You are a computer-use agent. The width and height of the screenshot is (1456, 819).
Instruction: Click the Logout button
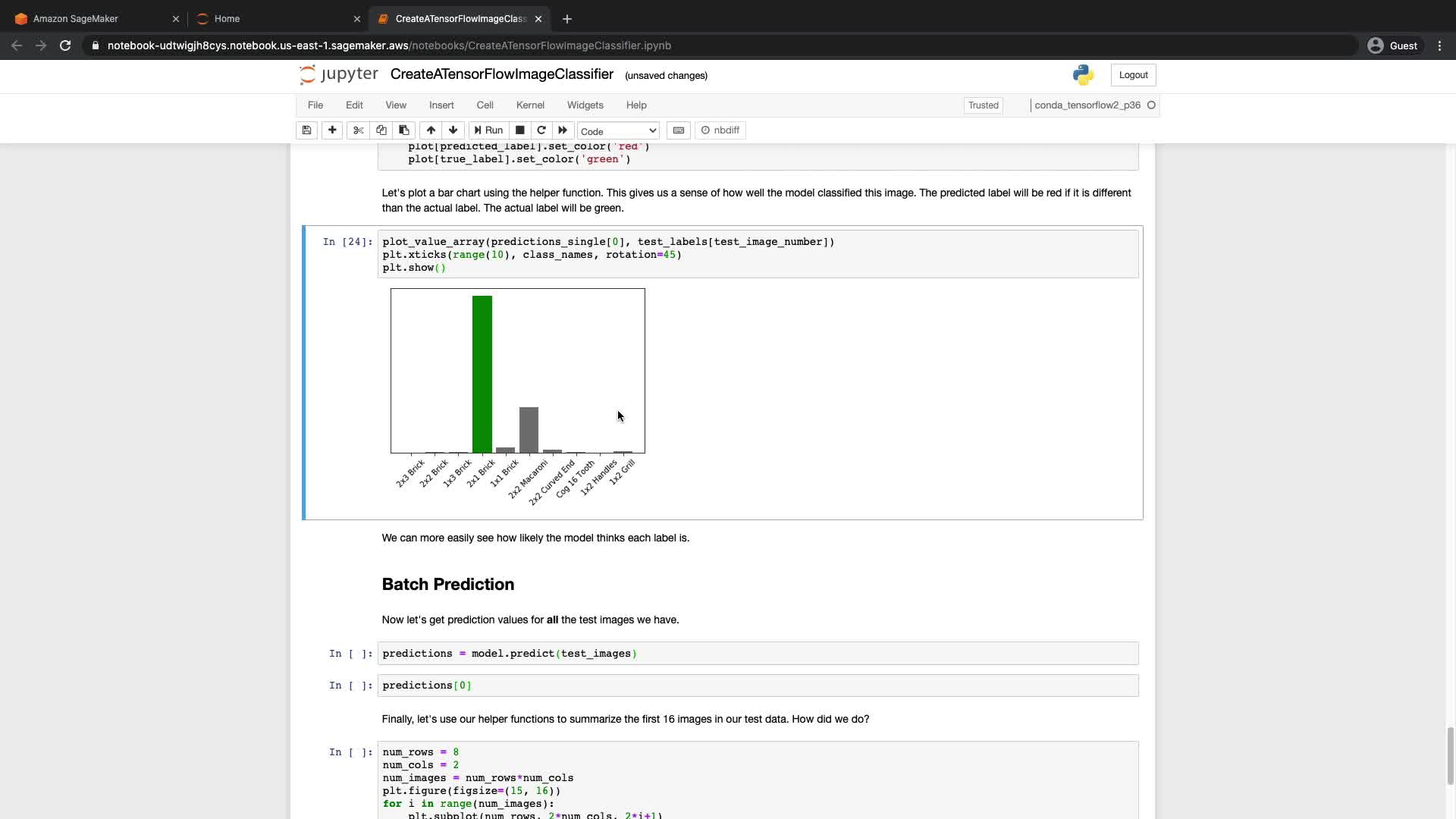1133,75
